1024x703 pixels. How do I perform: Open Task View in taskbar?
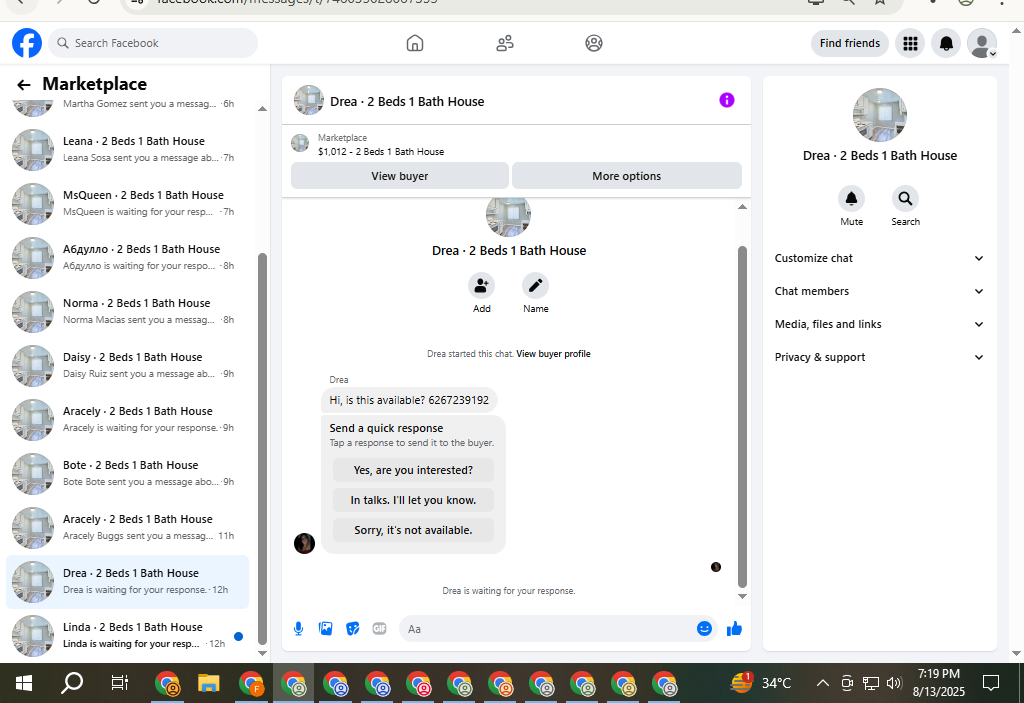tap(120, 683)
